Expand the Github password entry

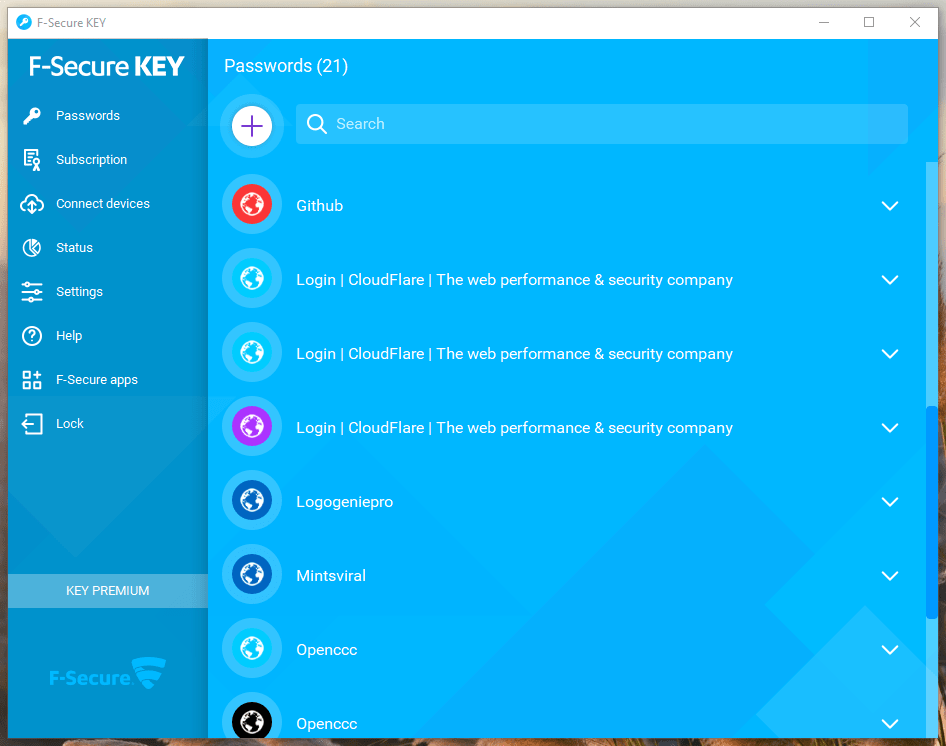(889, 205)
